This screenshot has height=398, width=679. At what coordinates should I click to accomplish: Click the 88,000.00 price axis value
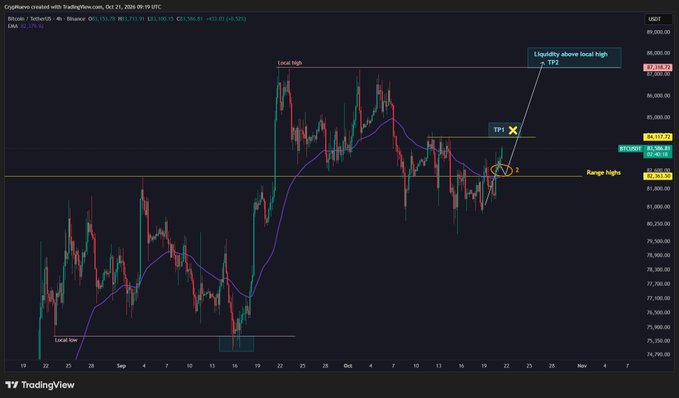(x=658, y=53)
